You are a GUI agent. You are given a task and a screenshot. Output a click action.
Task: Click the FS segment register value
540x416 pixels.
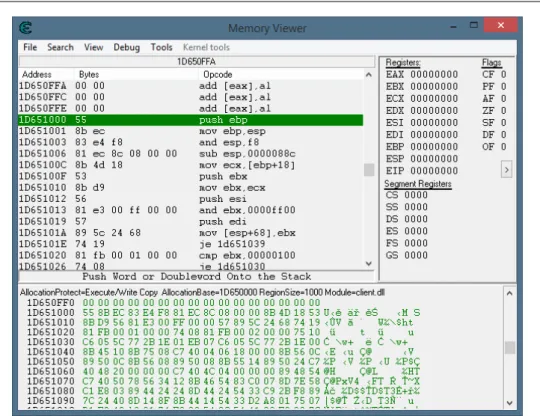tap(416, 243)
